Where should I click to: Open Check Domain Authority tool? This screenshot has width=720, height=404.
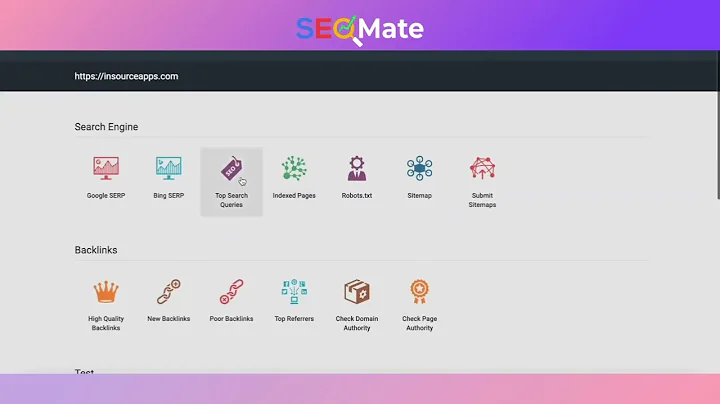coord(357,305)
